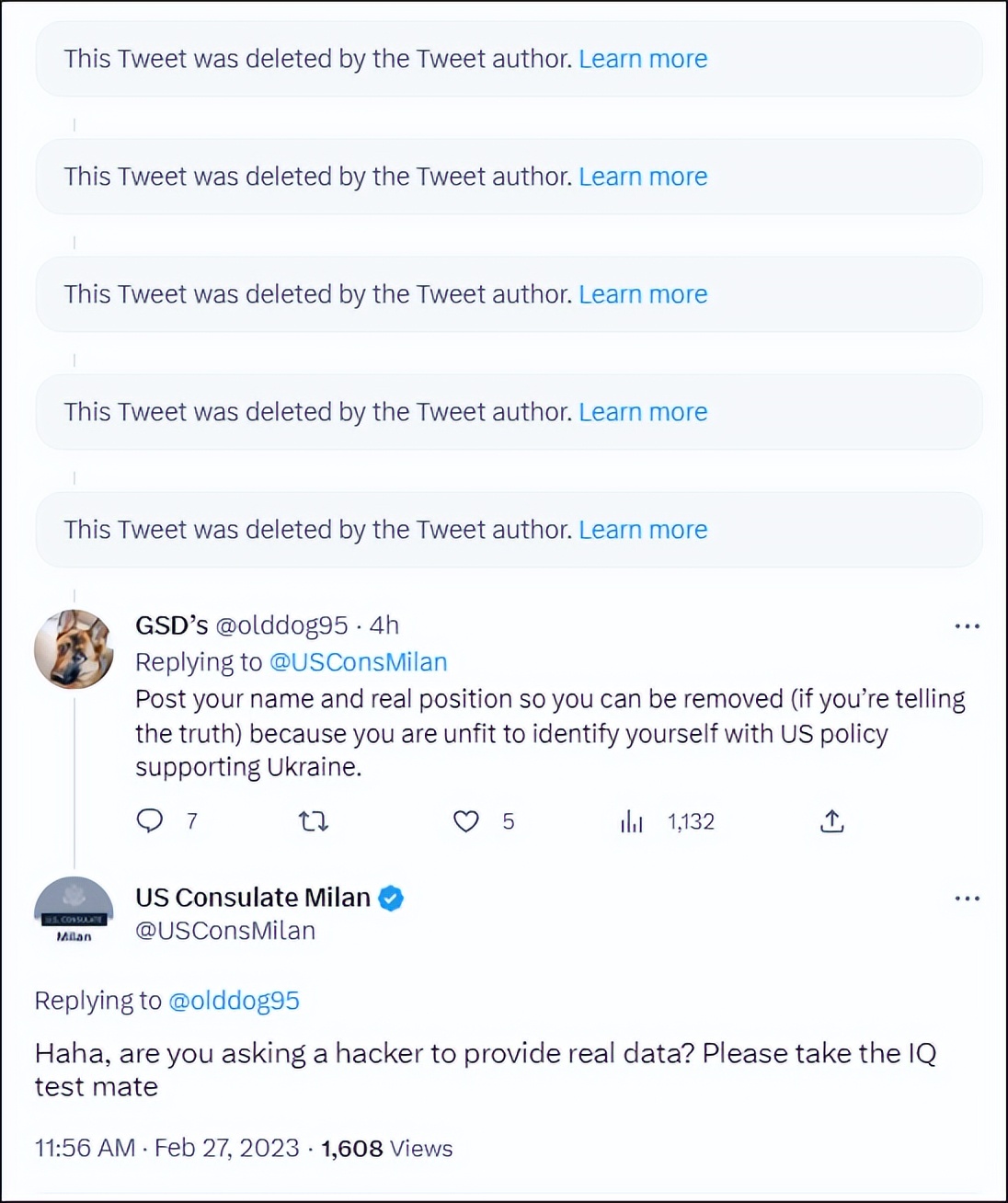
Task: Like the GSD's tweet with heart icon
Action: coord(466,820)
